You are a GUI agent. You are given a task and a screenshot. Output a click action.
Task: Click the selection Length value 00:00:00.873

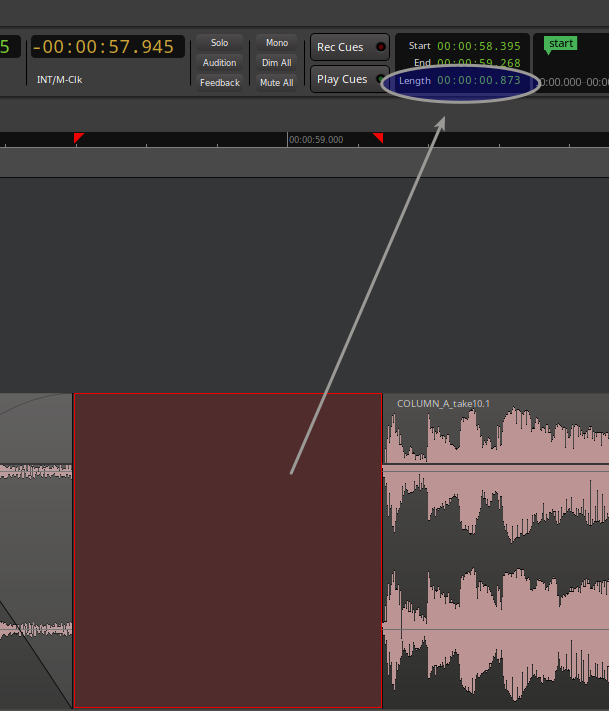(478, 80)
